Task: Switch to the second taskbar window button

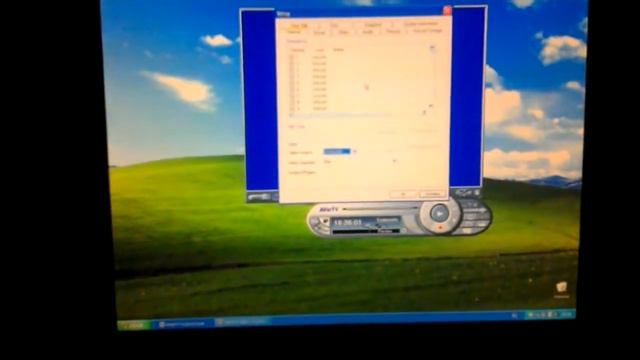Action: point(242,322)
